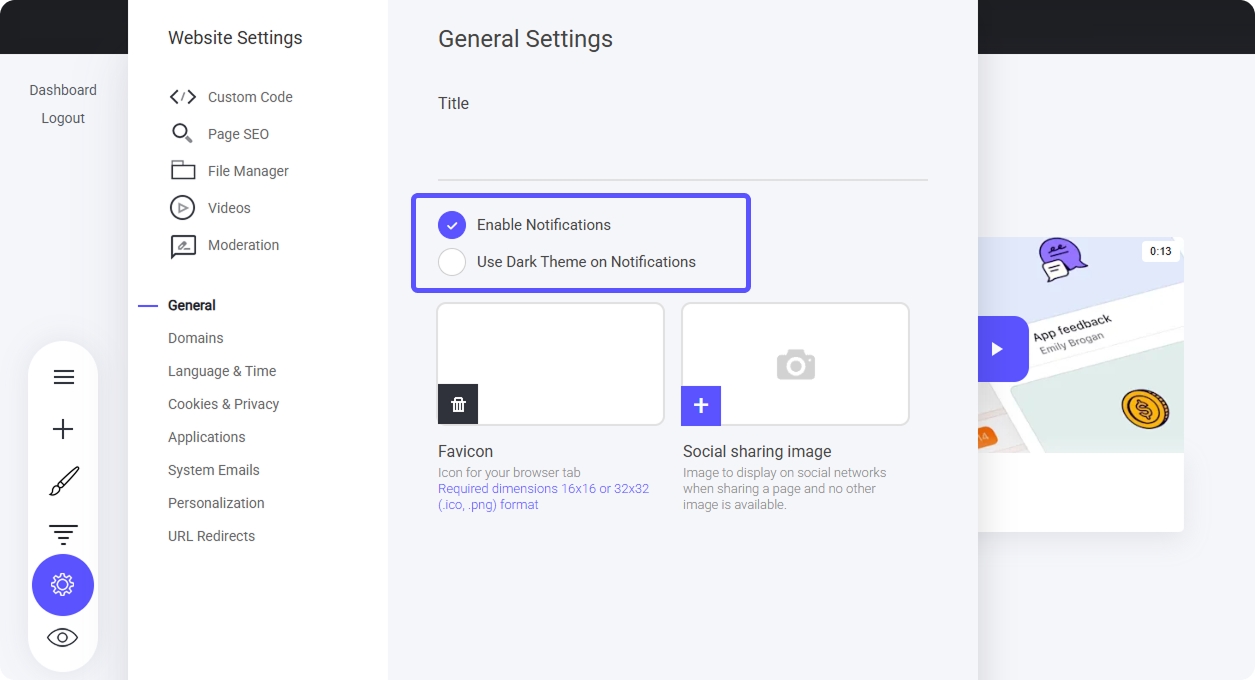The image size is (1255, 680).
Task: Switch to Language & Time settings
Action: pyautogui.click(x=222, y=371)
